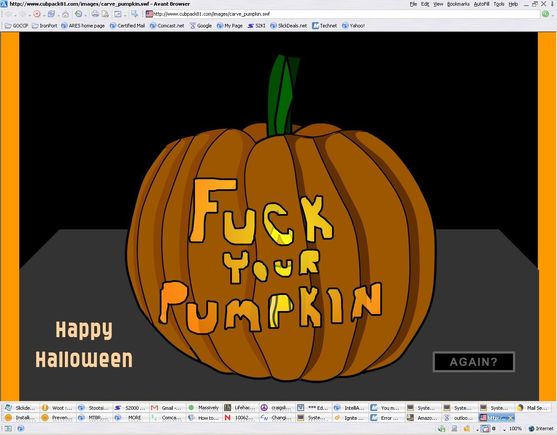Switch to the How to... tab
Viewport: 557px width, 435px height.
pos(204,418)
